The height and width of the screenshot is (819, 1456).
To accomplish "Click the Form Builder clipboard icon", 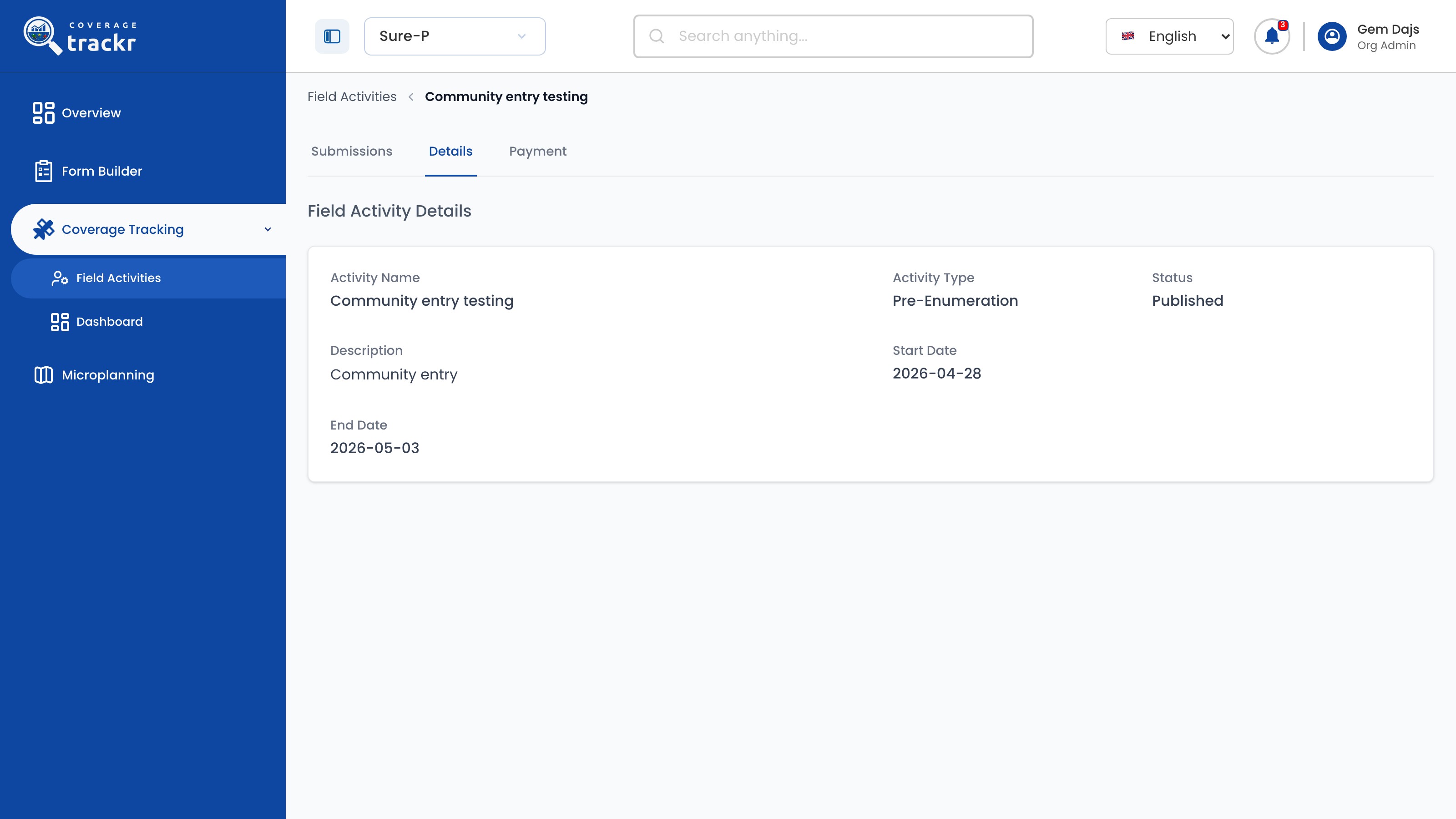I will pyautogui.click(x=44, y=171).
